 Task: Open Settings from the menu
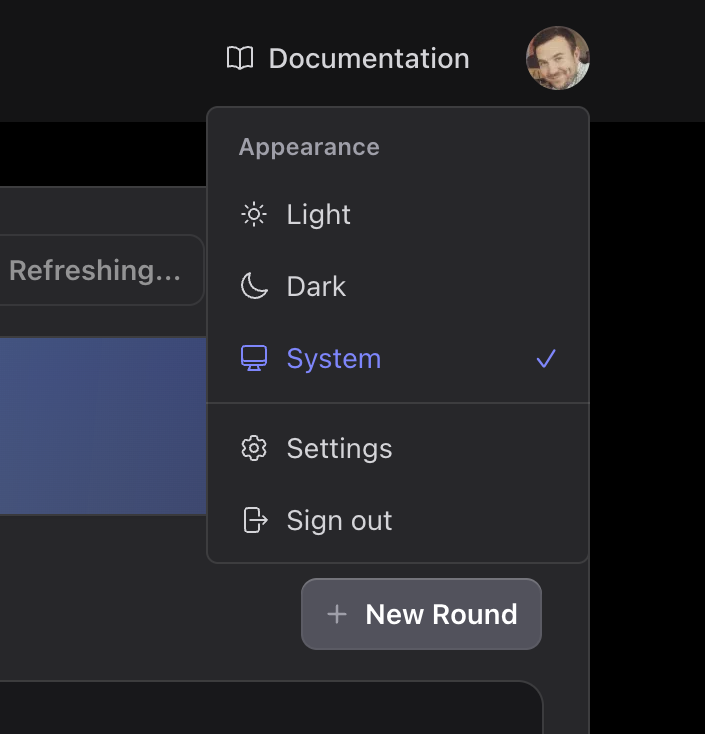(x=339, y=449)
